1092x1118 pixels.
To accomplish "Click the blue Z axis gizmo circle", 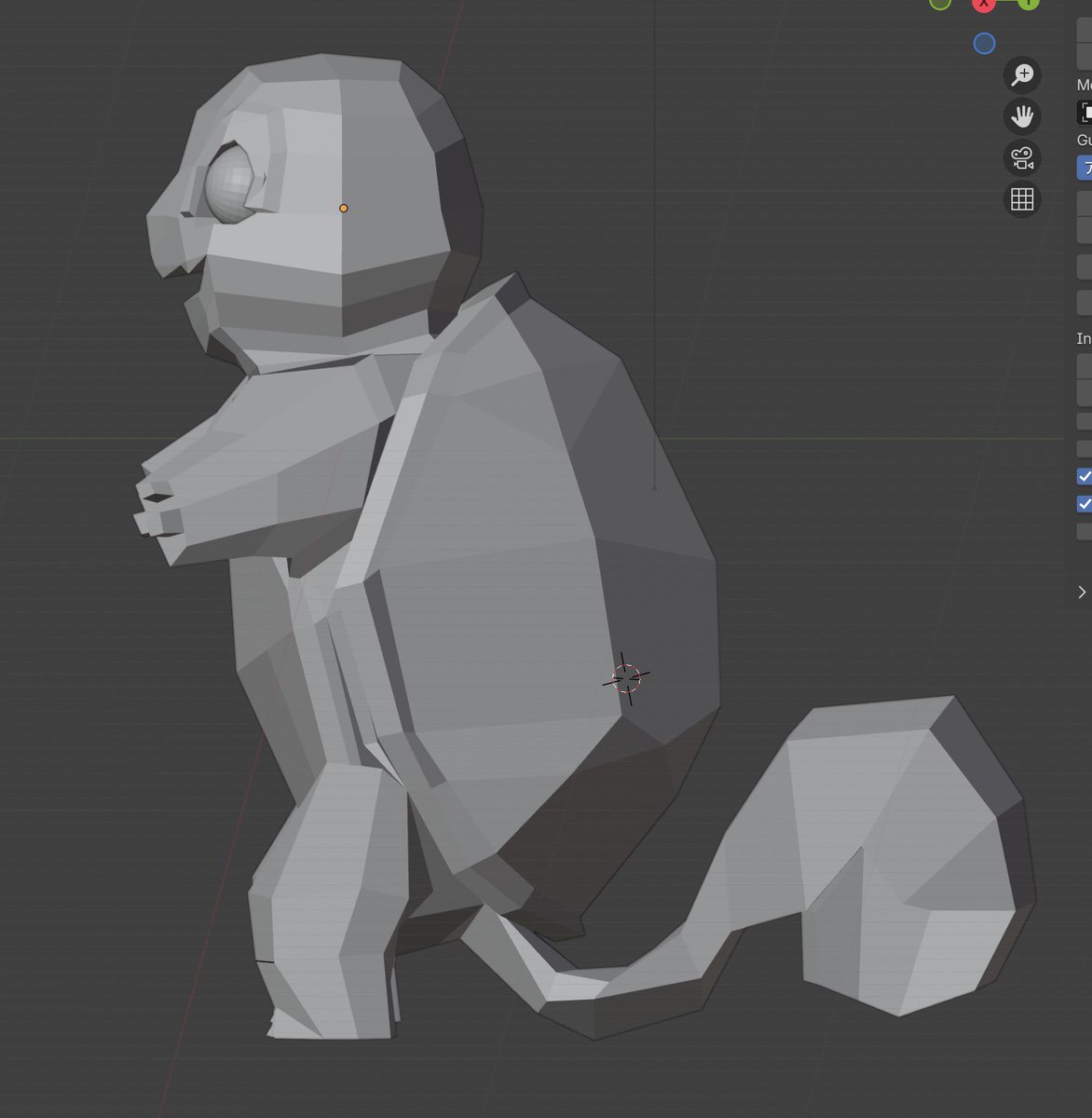I will click(x=984, y=43).
